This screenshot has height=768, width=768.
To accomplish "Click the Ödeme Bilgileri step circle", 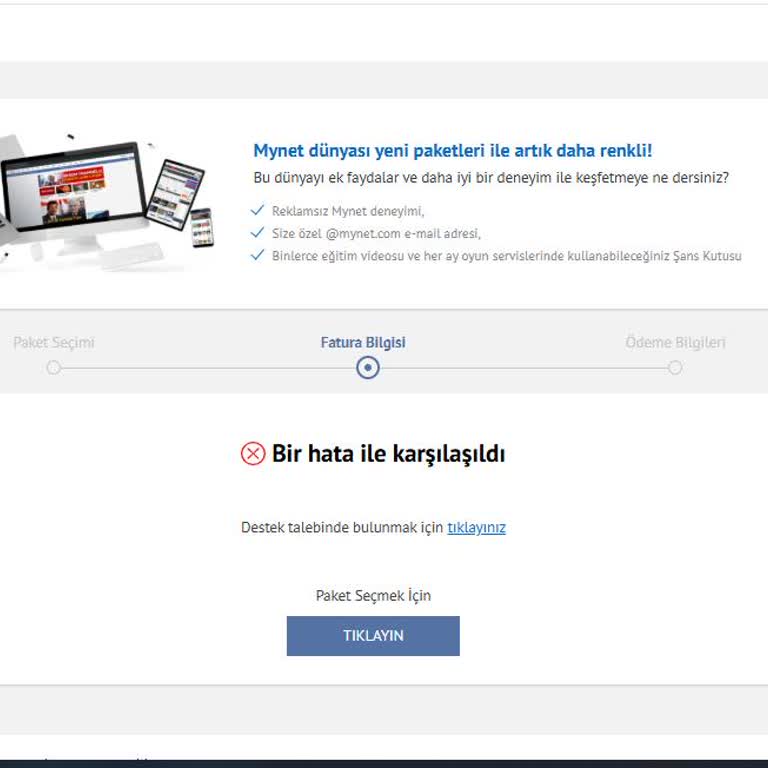I will 675,367.
